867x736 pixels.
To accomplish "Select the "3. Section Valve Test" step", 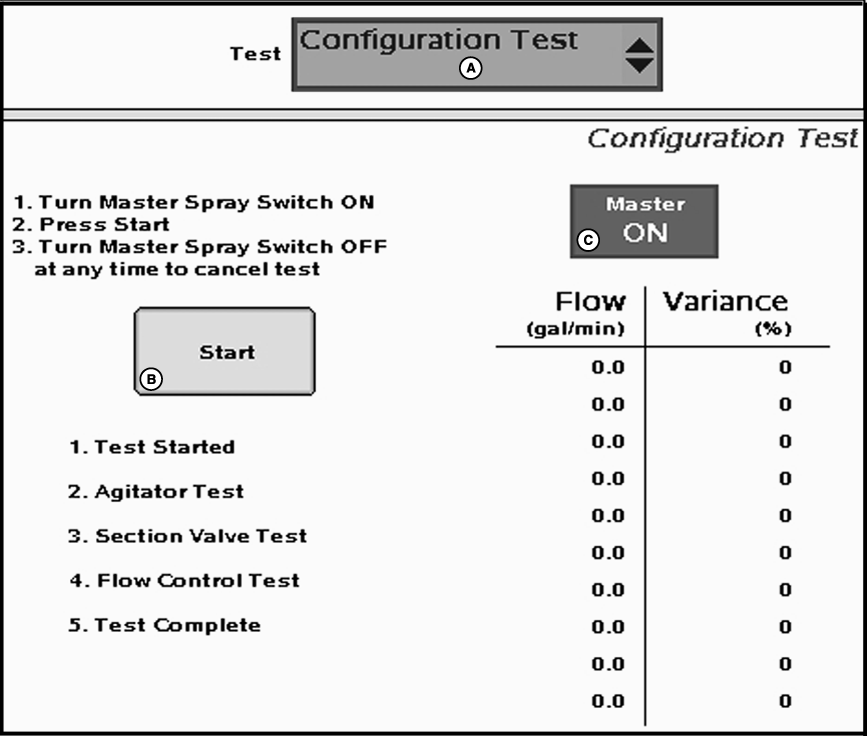I will [187, 536].
